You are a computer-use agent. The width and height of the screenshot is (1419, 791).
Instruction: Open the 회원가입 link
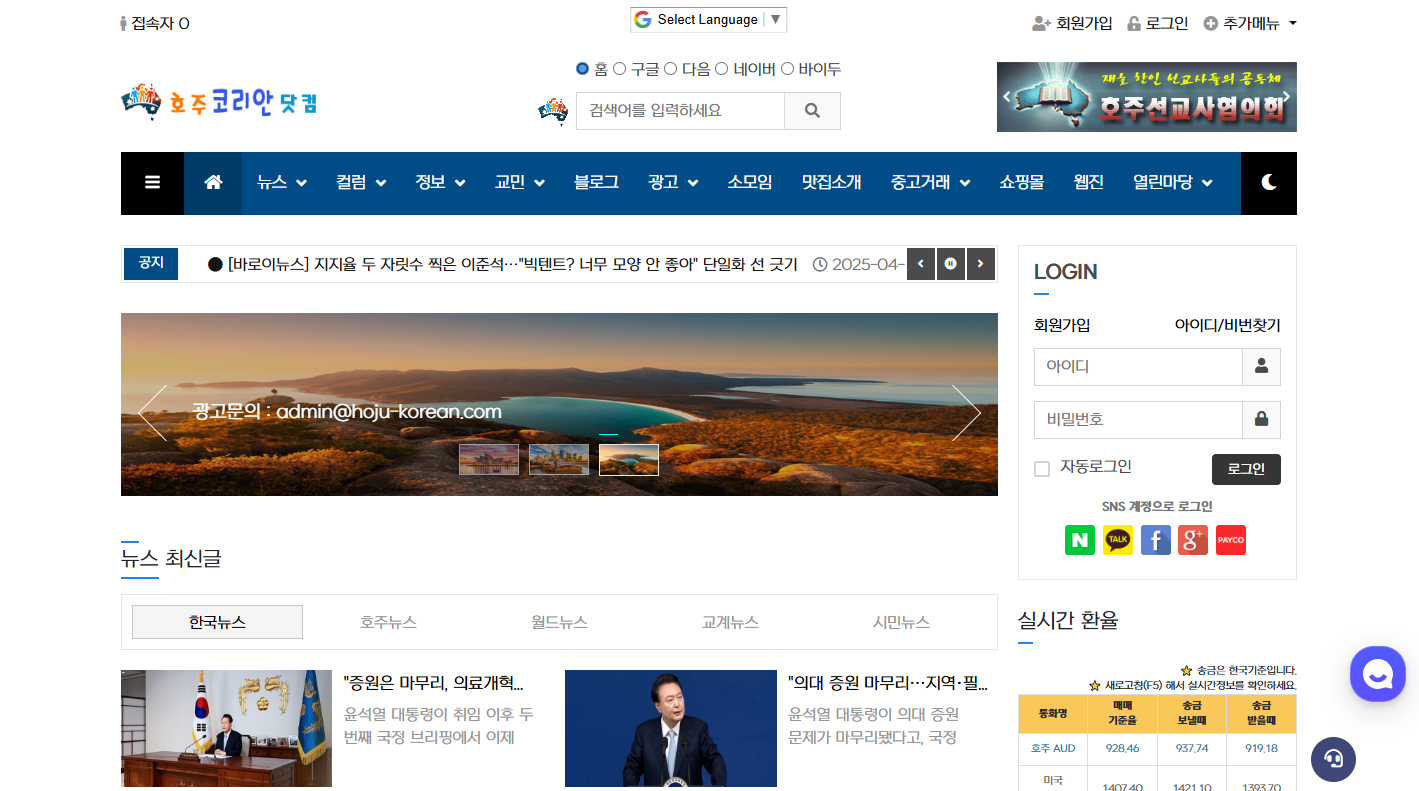[x=1074, y=23]
